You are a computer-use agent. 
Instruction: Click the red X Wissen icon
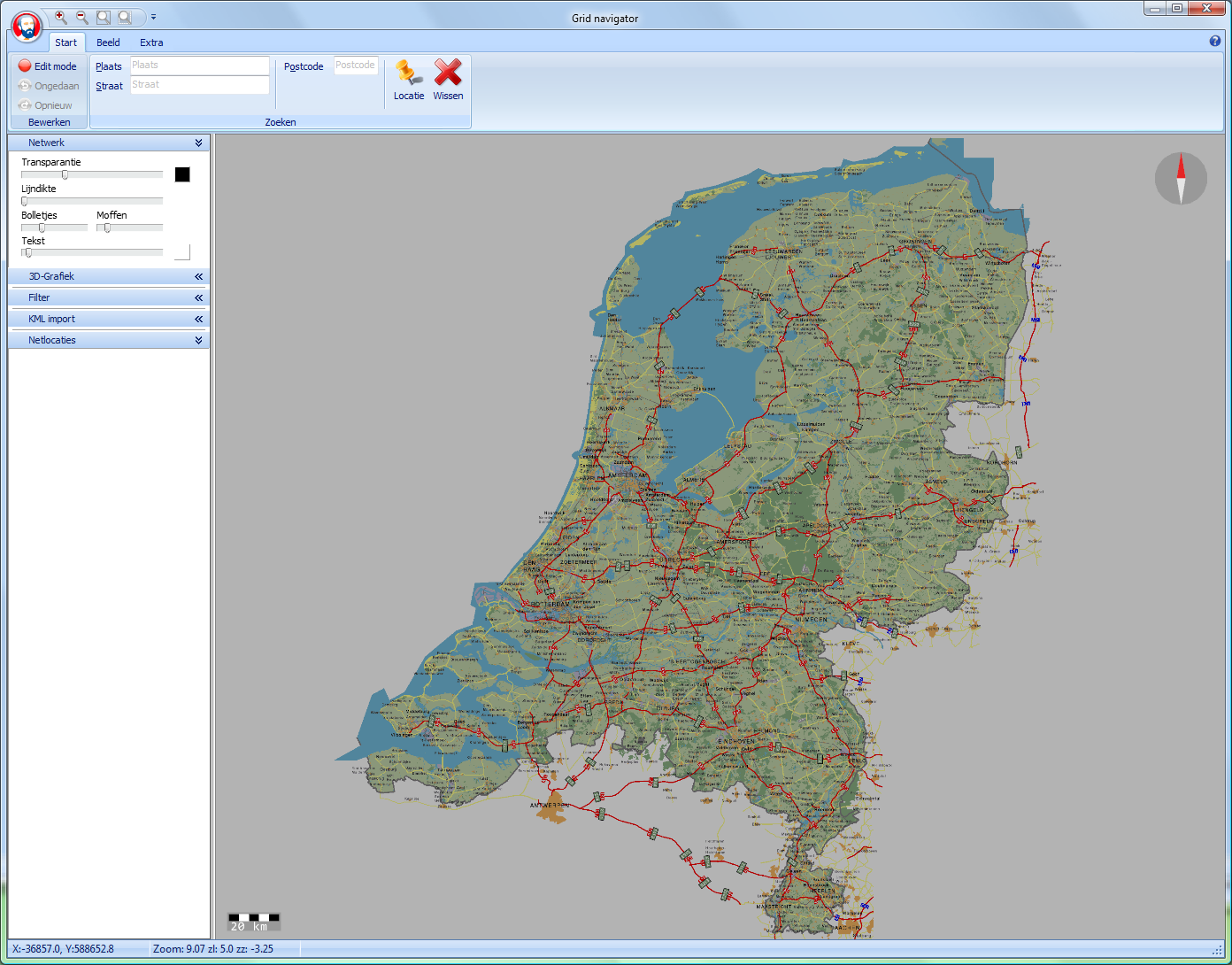click(448, 73)
